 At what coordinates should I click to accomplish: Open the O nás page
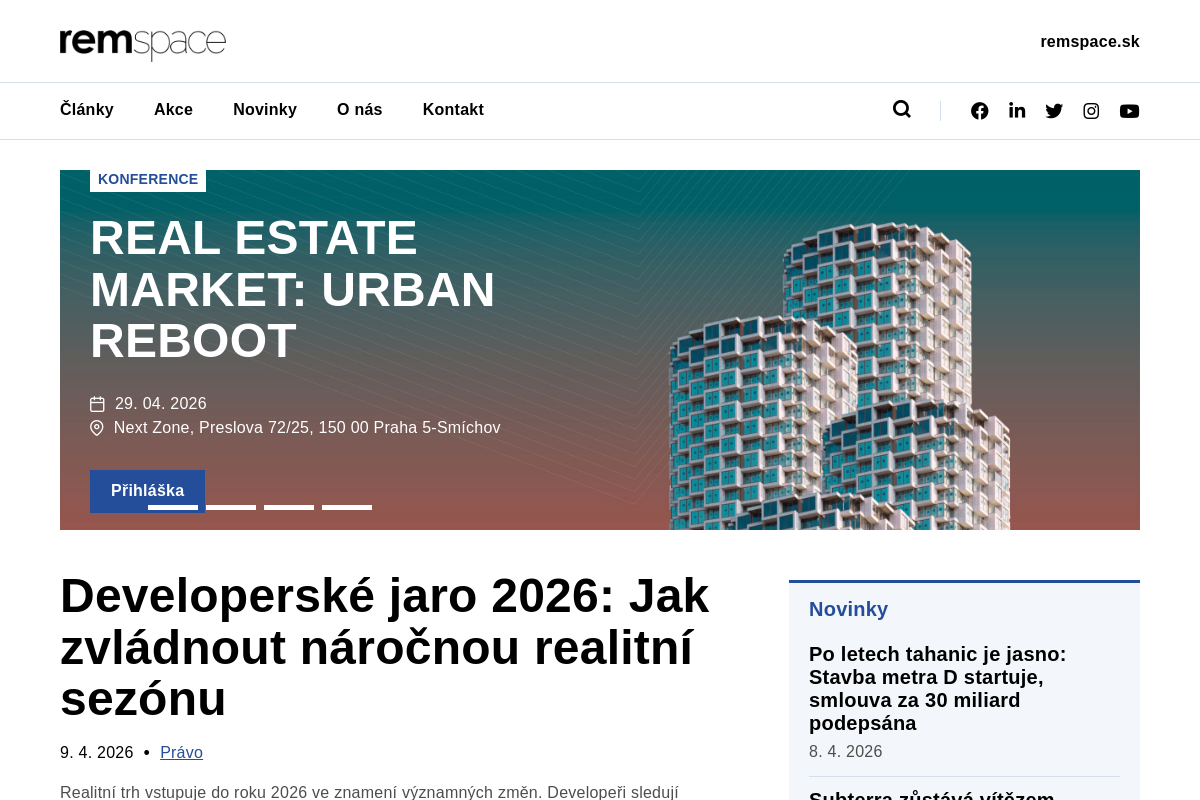point(359,110)
